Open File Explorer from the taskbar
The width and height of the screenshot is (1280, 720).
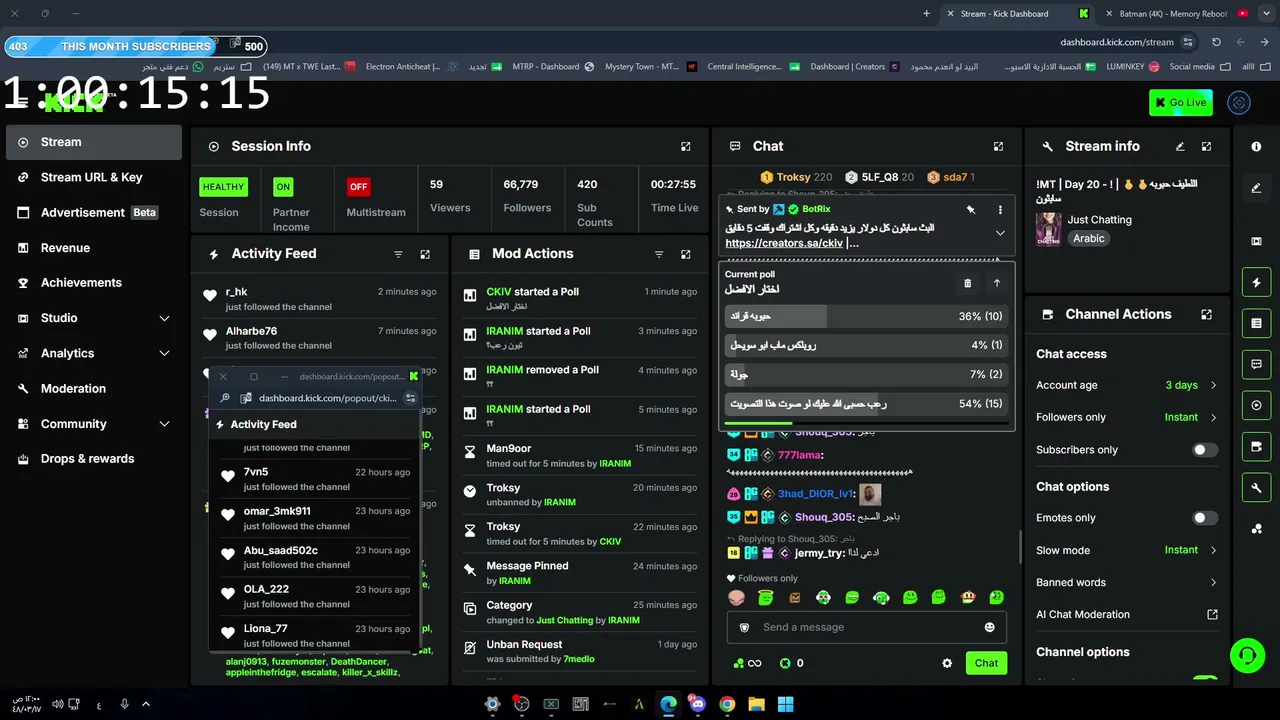click(x=756, y=704)
